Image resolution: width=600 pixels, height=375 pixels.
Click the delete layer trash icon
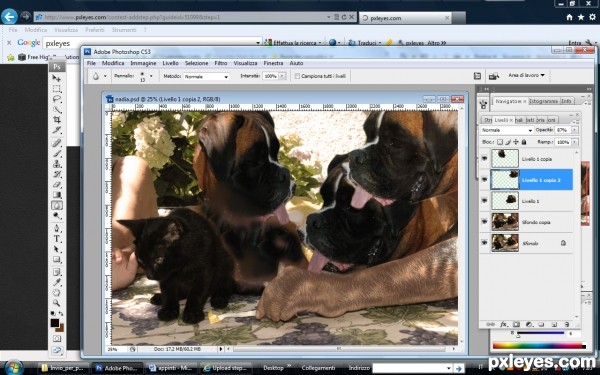click(x=567, y=324)
